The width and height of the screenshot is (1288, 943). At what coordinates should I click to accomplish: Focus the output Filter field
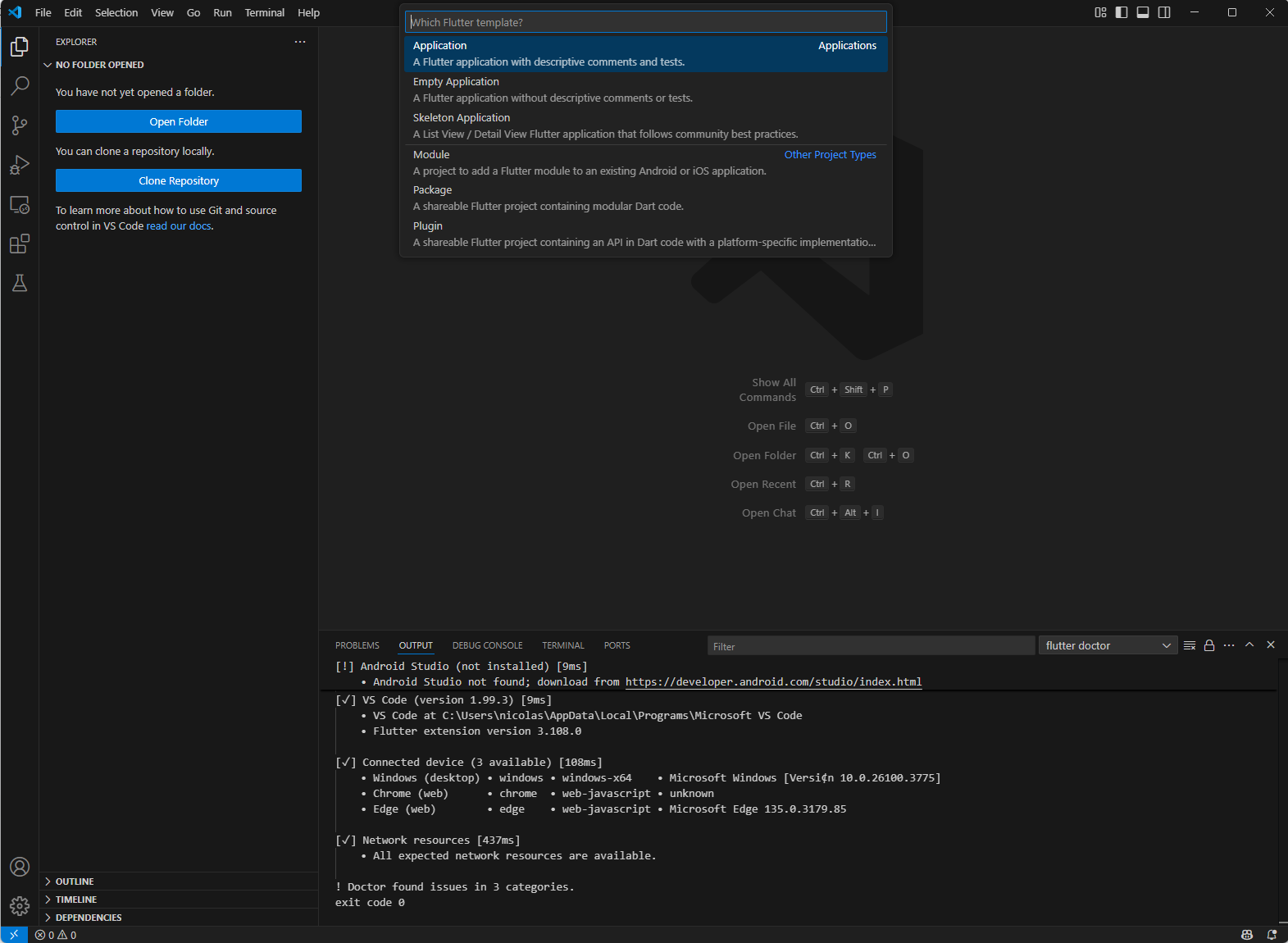tap(871, 646)
